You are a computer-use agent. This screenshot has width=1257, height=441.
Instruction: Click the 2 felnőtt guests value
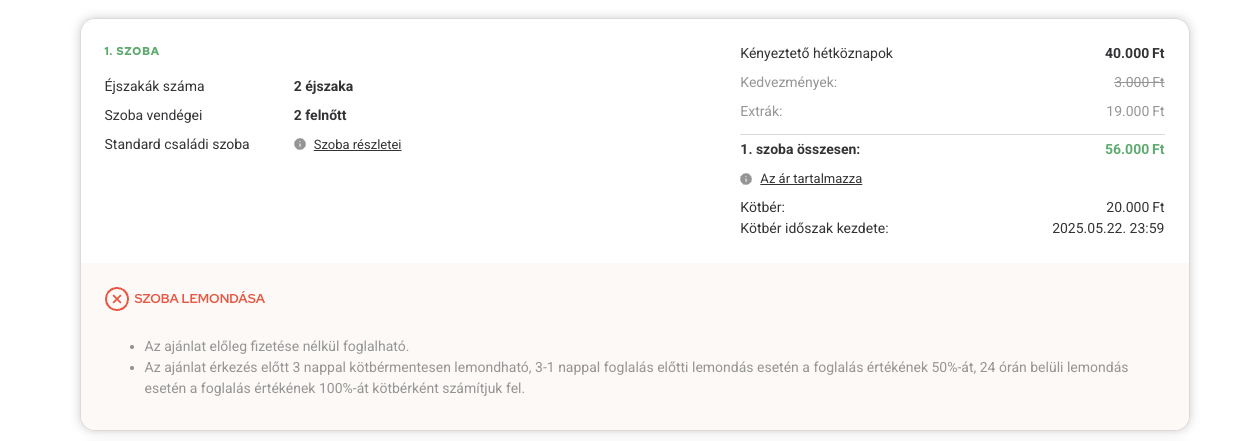320,115
